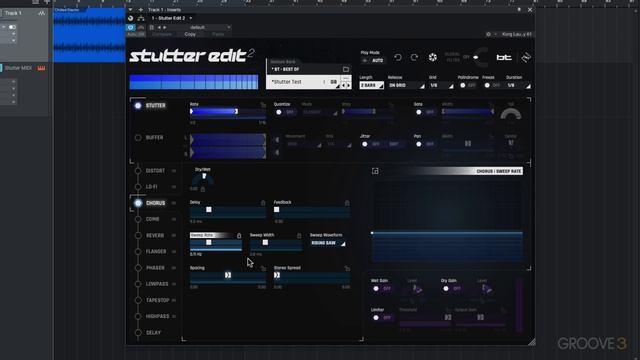Toggle the Freeze switch
Screen dimensions: 640x360
pyautogui.click(x=492, y=85)
